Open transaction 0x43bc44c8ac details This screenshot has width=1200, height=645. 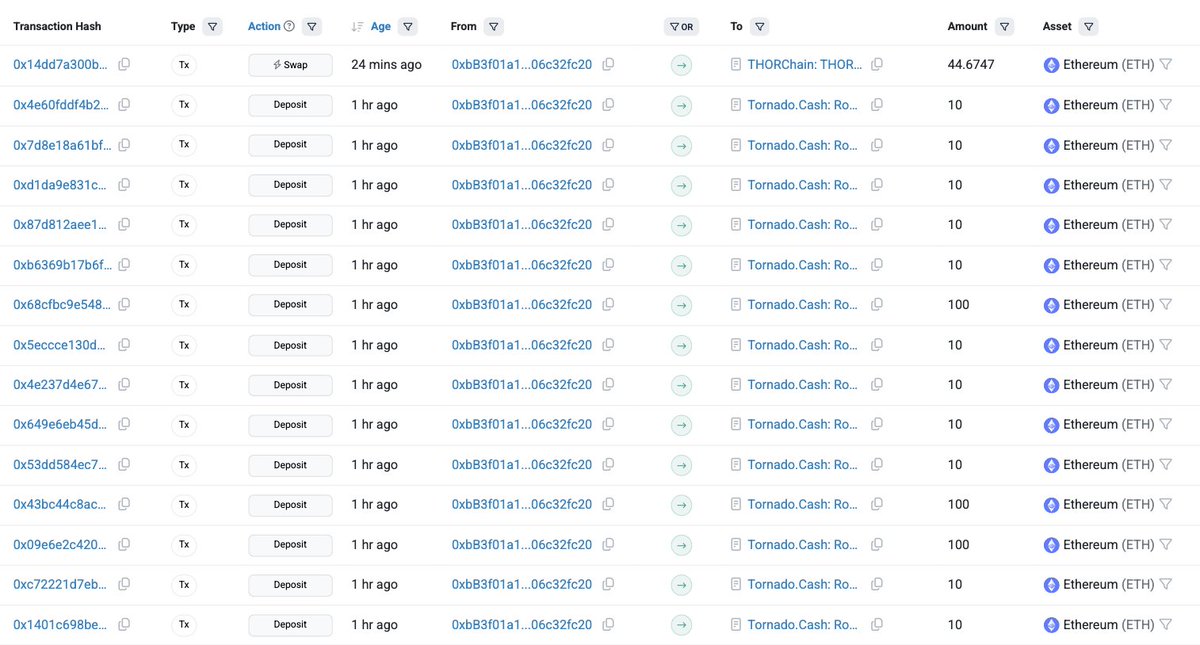61,505
